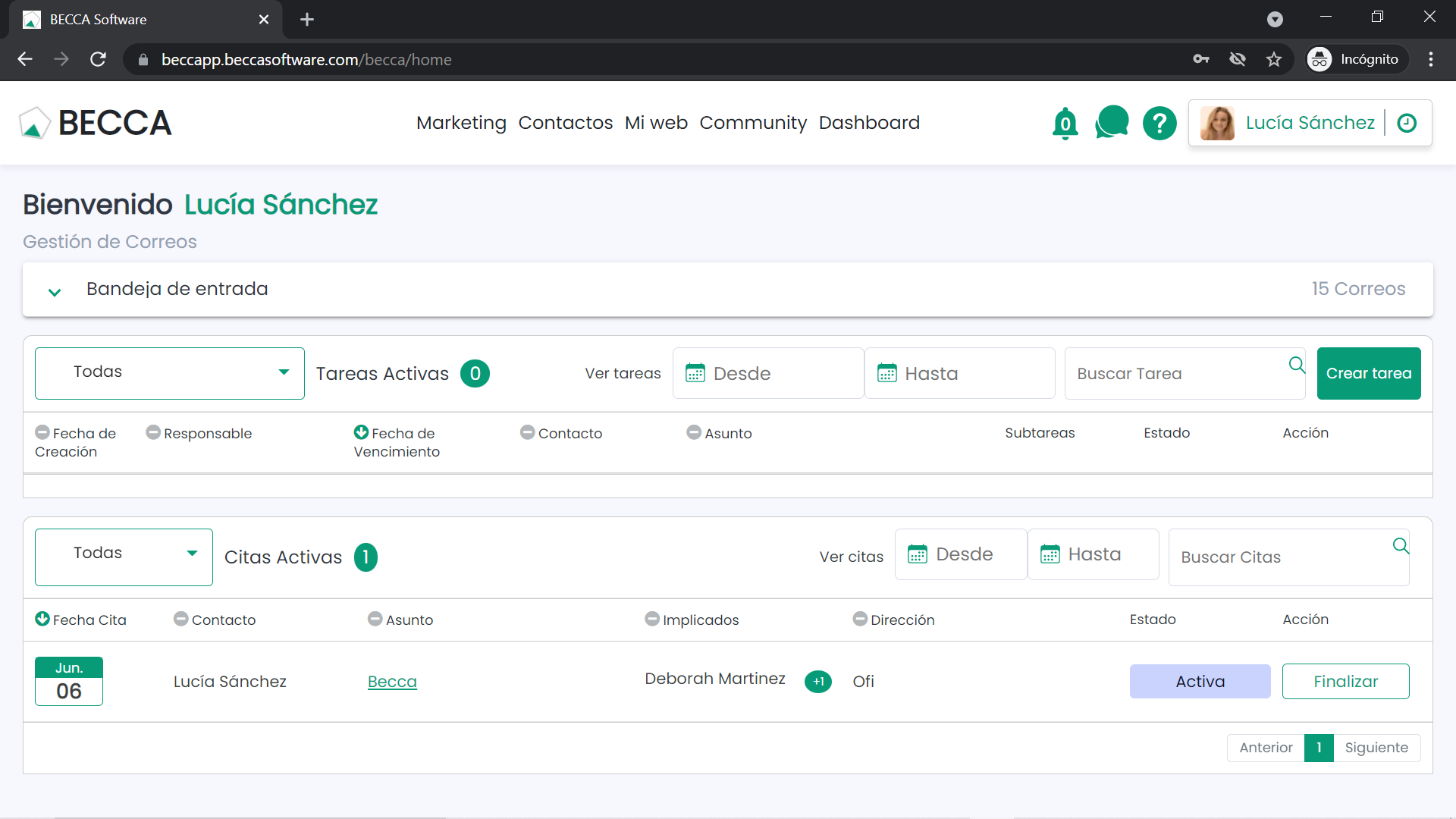Click the BECCA logo
This screenshot has height=819, width=1456.
96,123
